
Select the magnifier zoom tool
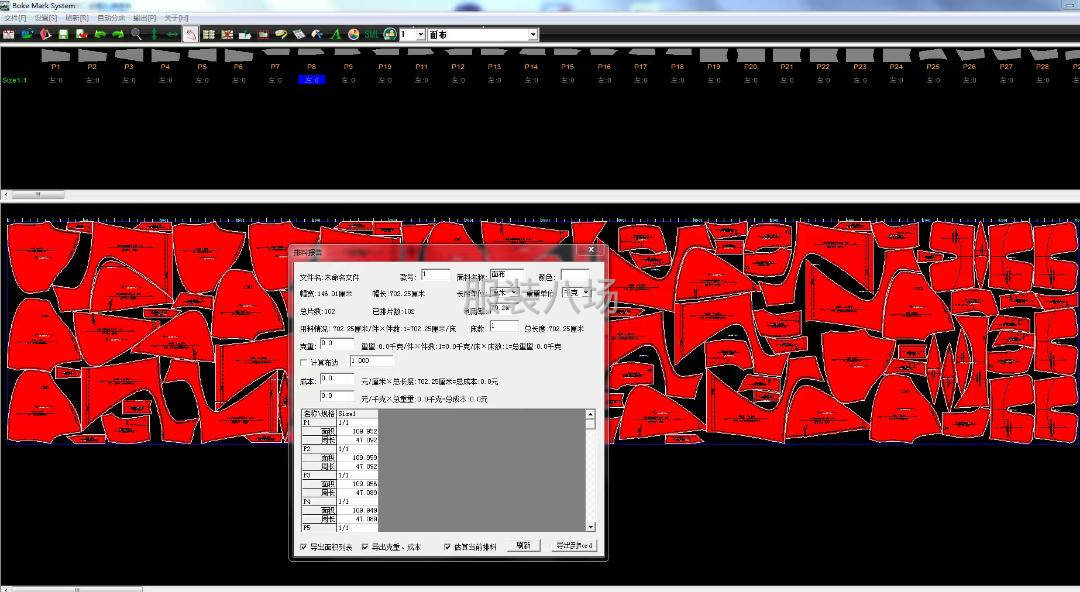point(136,34)
